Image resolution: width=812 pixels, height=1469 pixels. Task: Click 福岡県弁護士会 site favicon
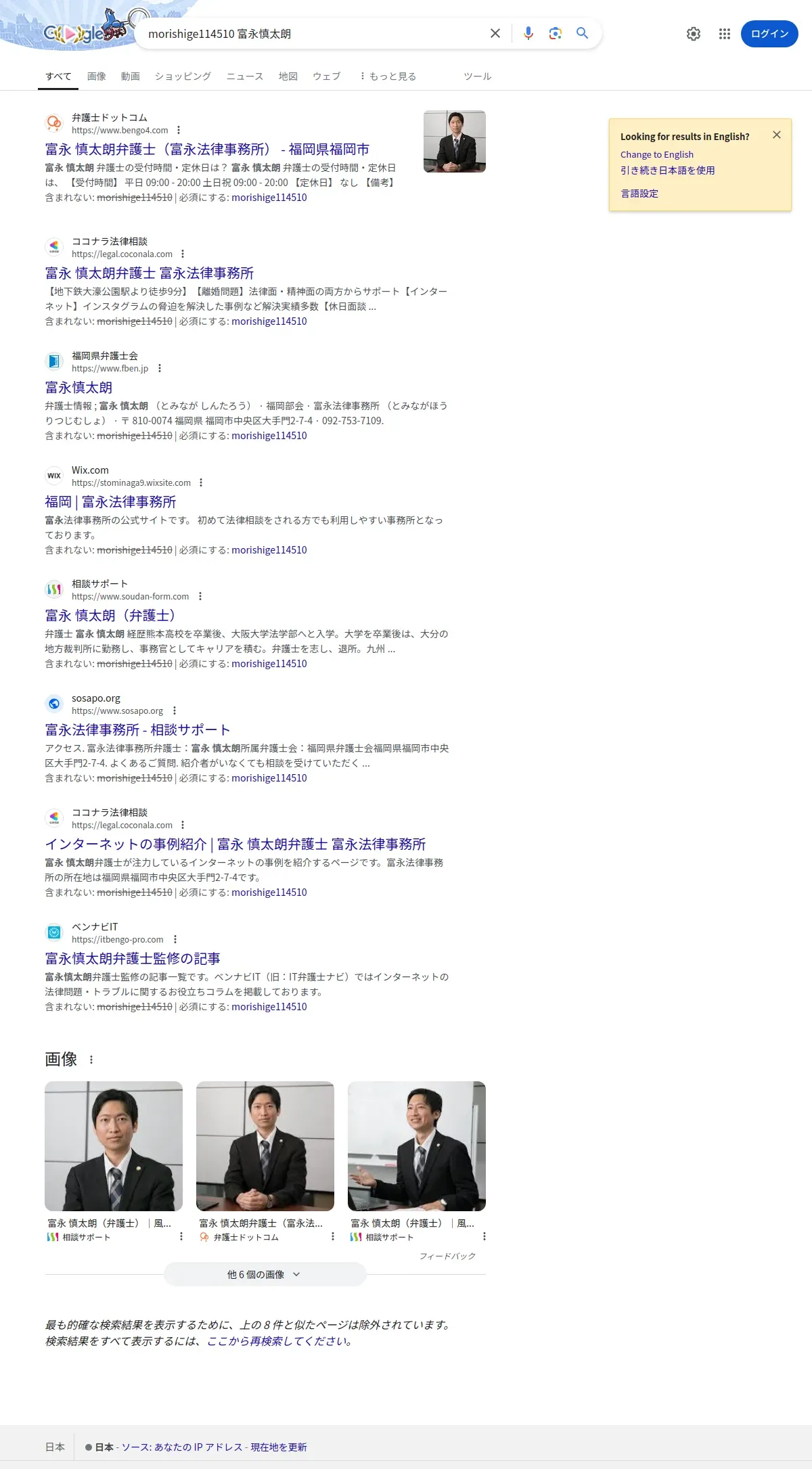pyautogui.click(x=54, y=361)
